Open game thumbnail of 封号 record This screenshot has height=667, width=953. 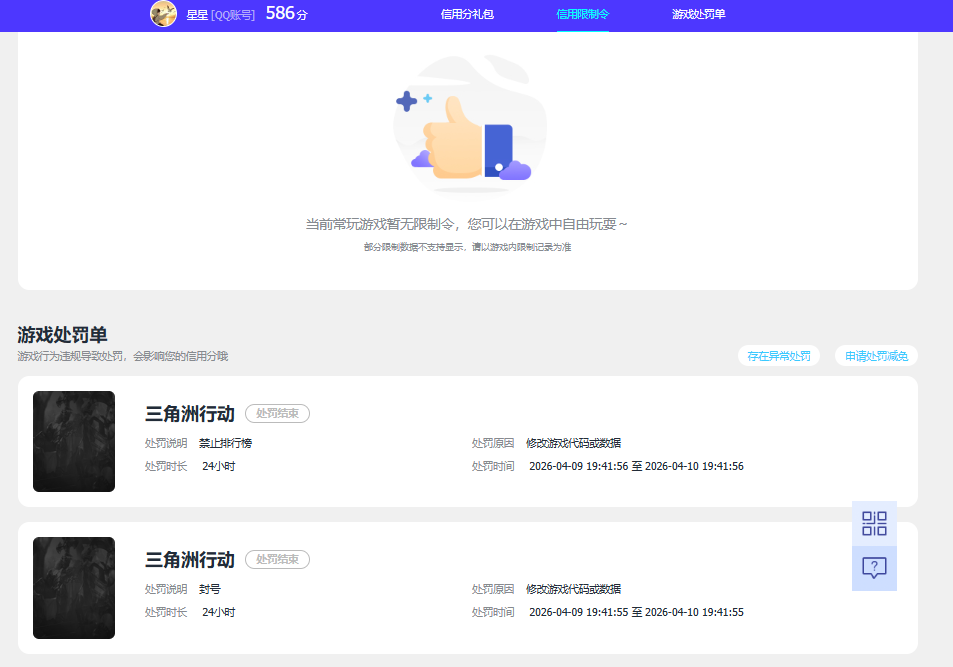click(74, 588)
